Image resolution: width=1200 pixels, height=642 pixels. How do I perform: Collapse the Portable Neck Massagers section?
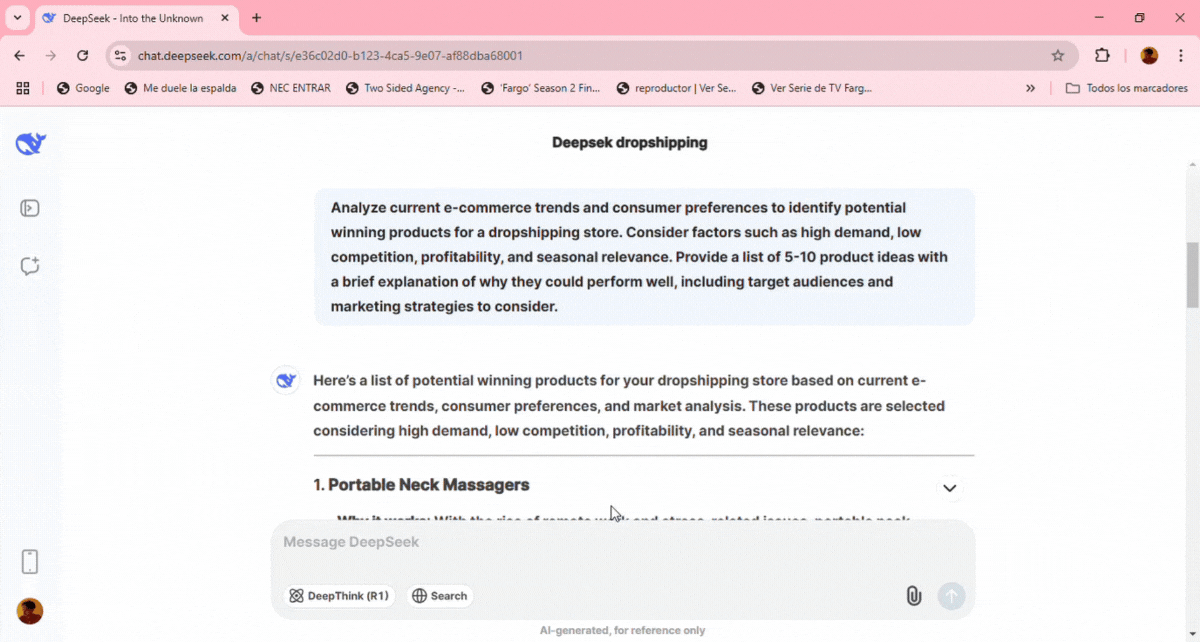[949, 487]
